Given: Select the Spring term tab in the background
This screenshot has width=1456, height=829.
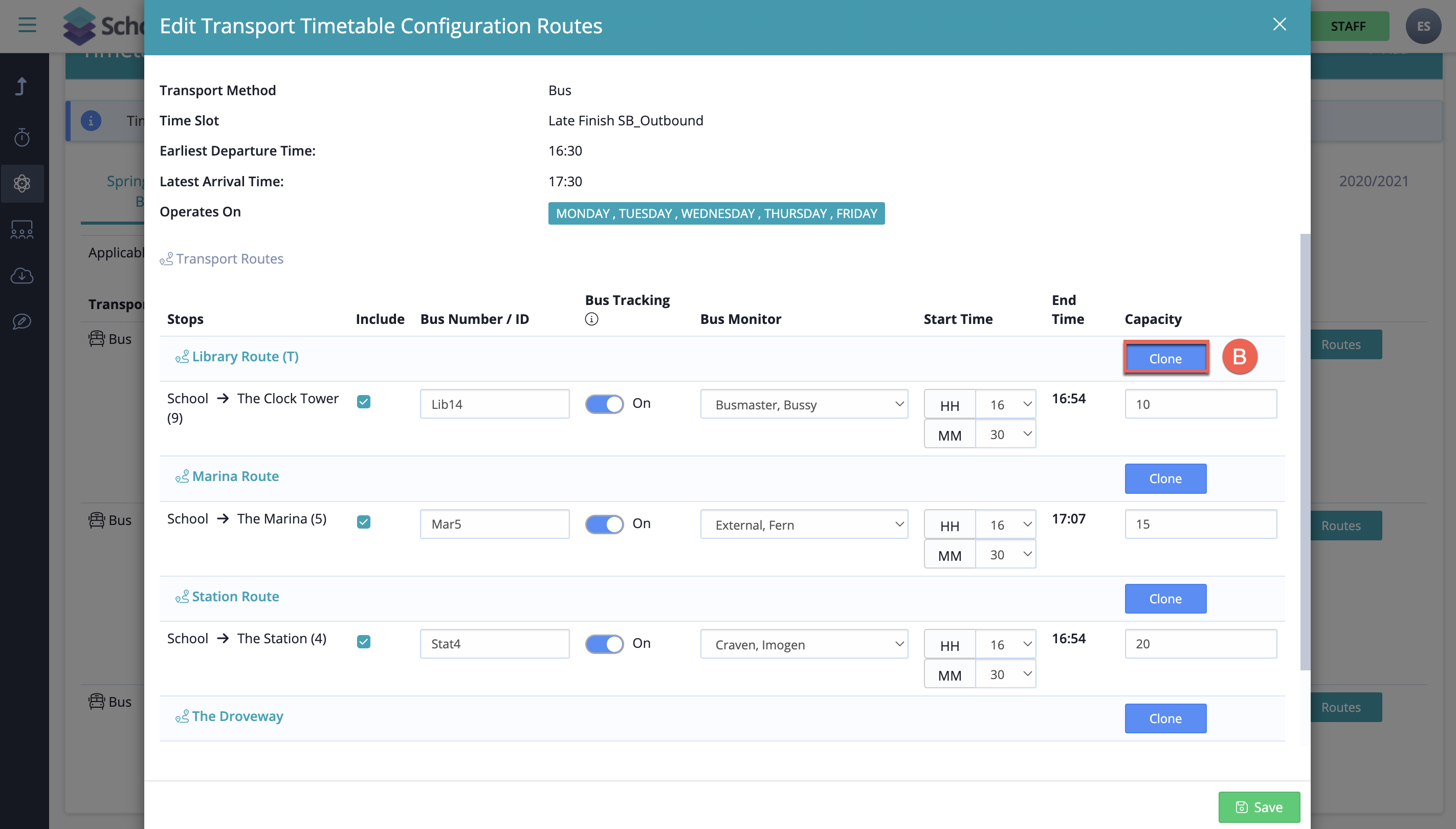Looking at the screenshot, I should [x=125, y=191].
